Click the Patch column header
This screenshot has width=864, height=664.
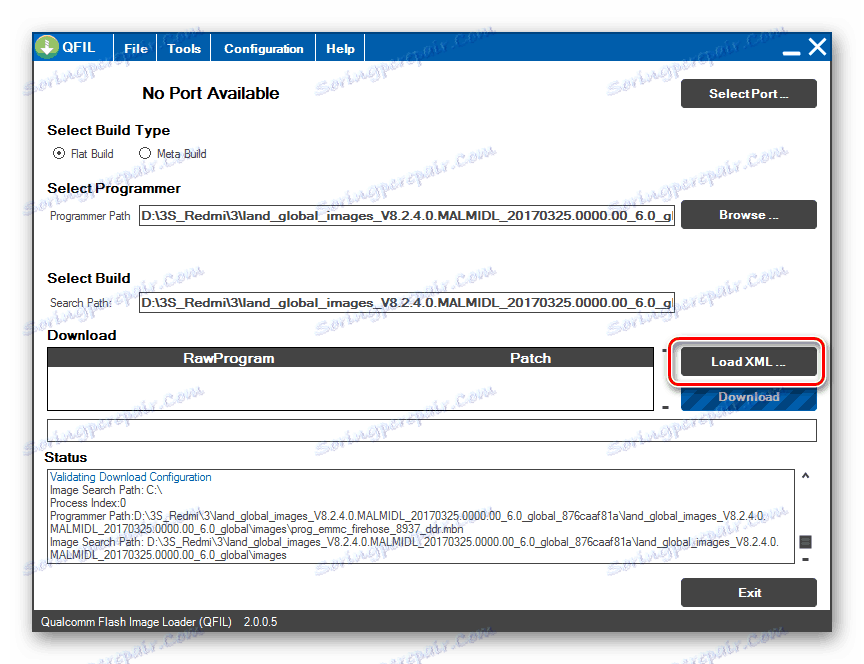pyautogui.click(x=531, y=358)
